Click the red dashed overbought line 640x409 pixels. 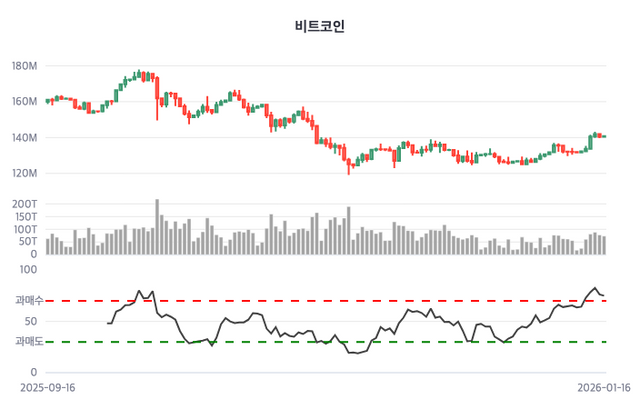tap(400, 300)
